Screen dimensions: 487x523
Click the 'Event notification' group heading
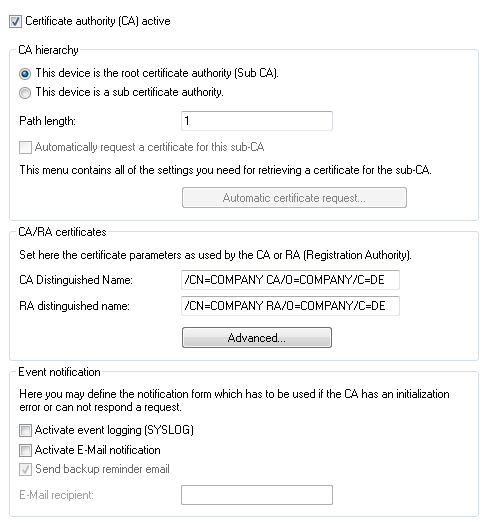pos(59,372)
